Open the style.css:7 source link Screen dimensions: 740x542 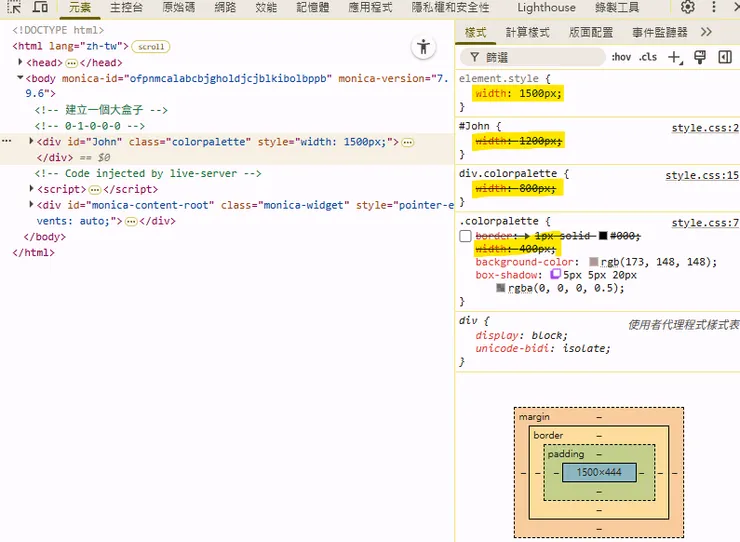705,223
